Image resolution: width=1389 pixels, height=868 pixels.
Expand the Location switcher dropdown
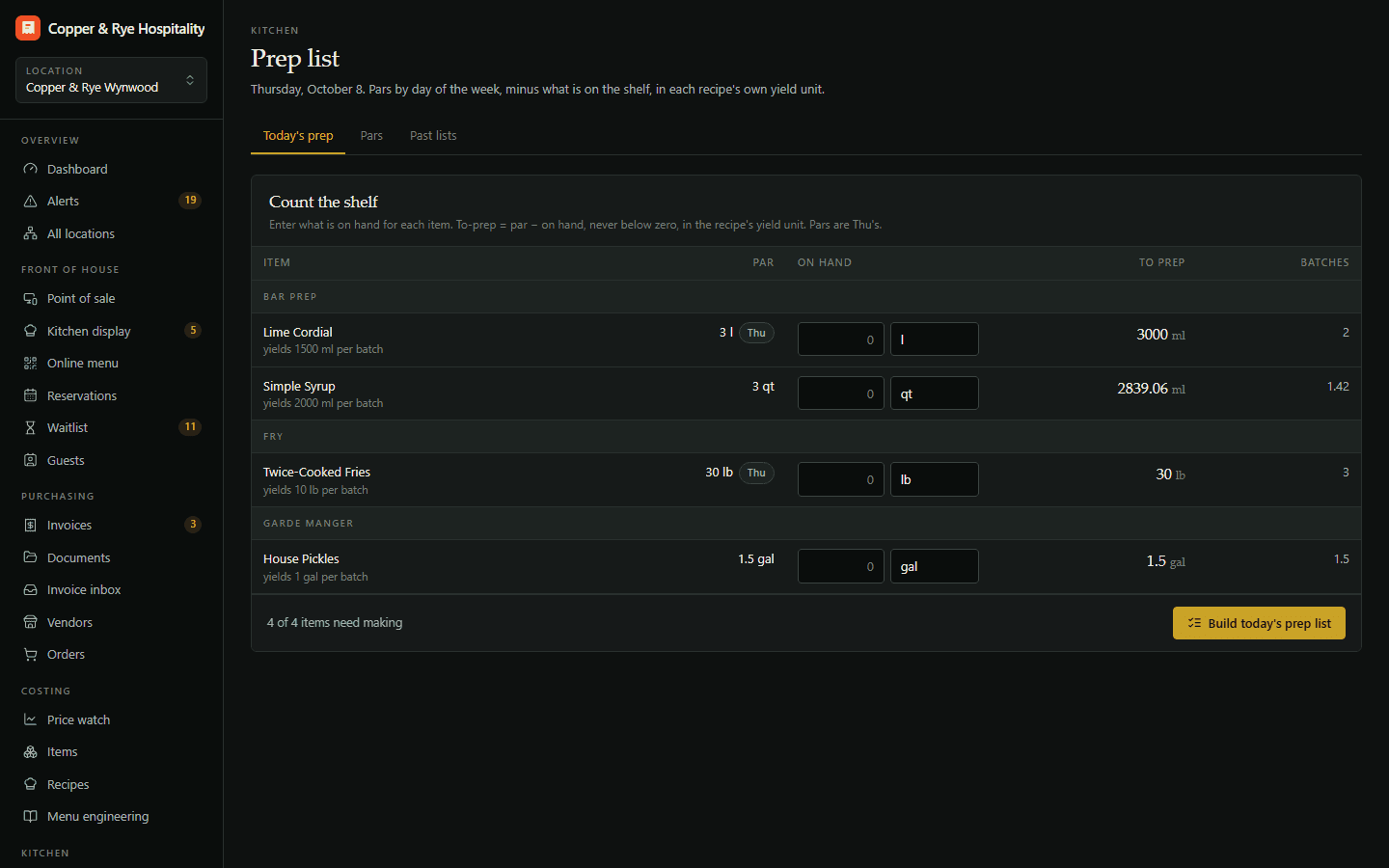point(111,80)
